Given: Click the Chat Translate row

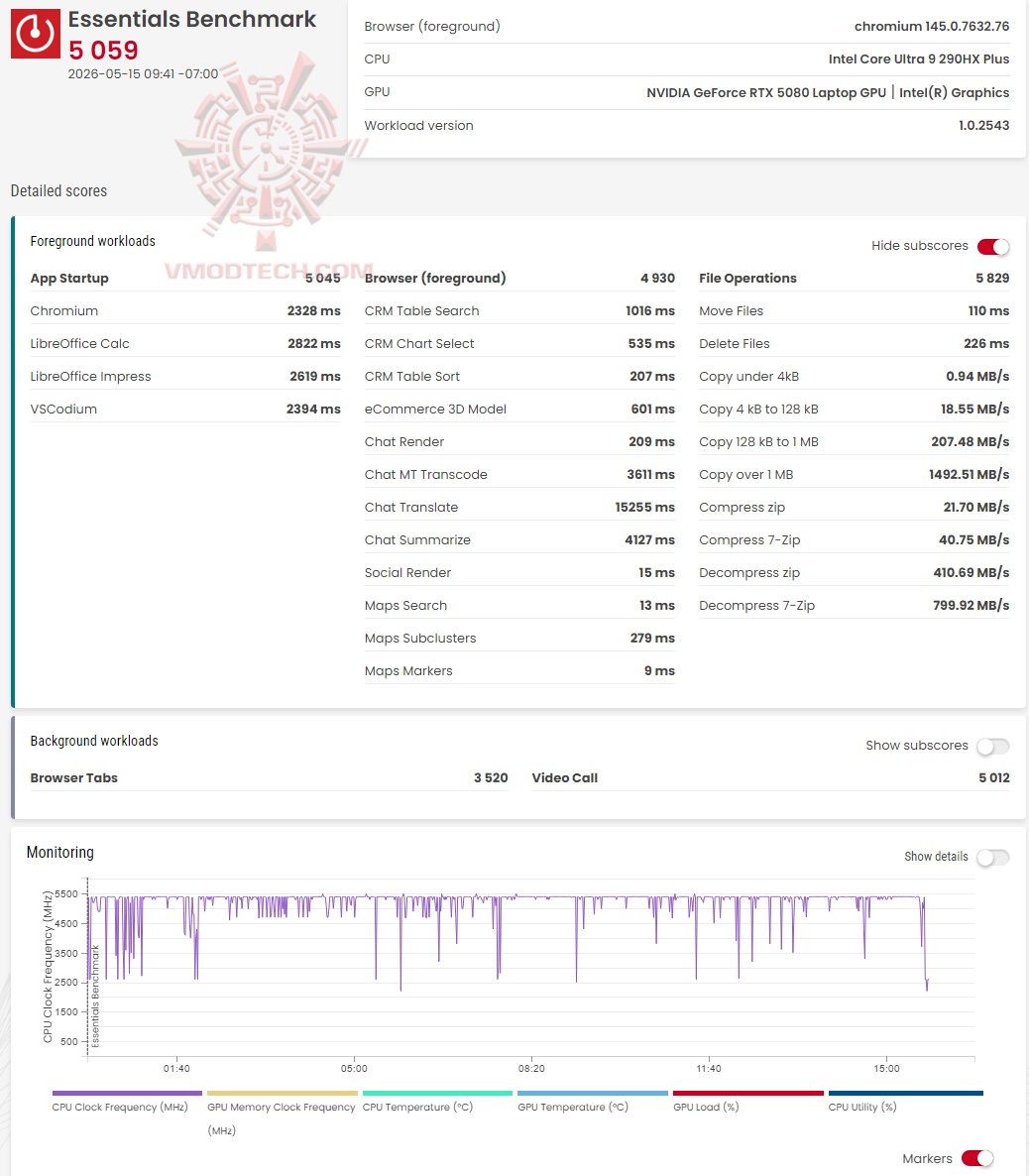Looking at the screenshot, I should (x=519, y=507).
